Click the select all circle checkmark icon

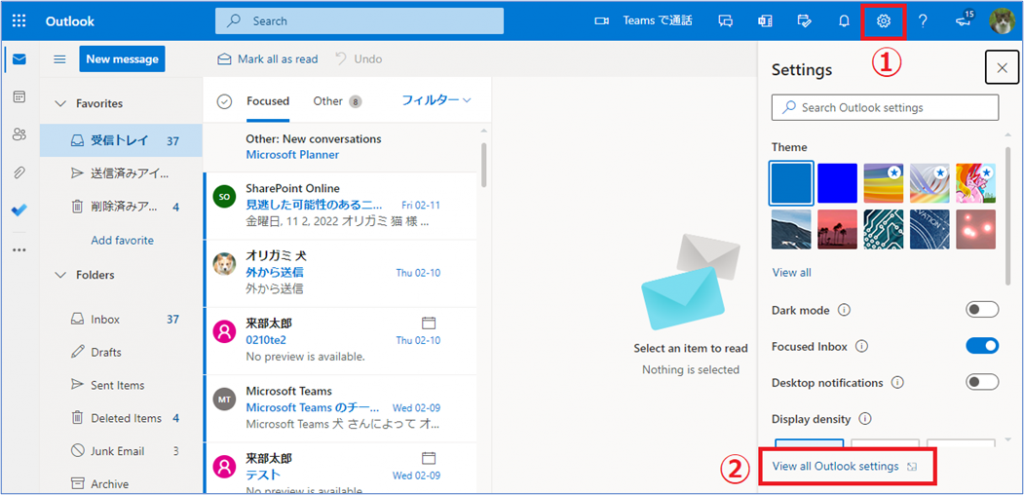tap(225, 101)
